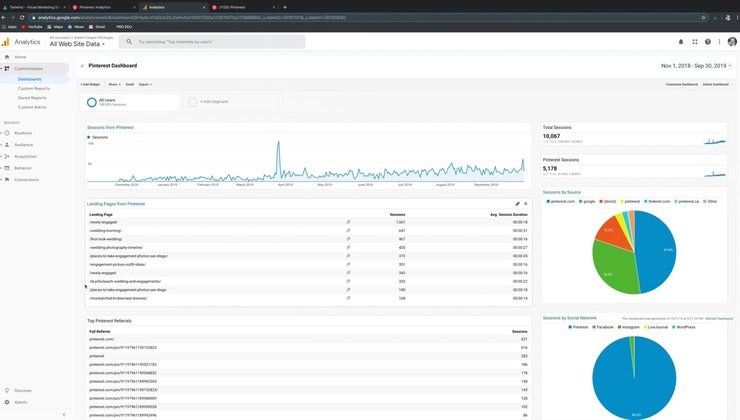This screenshot has height=420, width=740.
Task: Click the Email button
Action: [x=130, y=84]
